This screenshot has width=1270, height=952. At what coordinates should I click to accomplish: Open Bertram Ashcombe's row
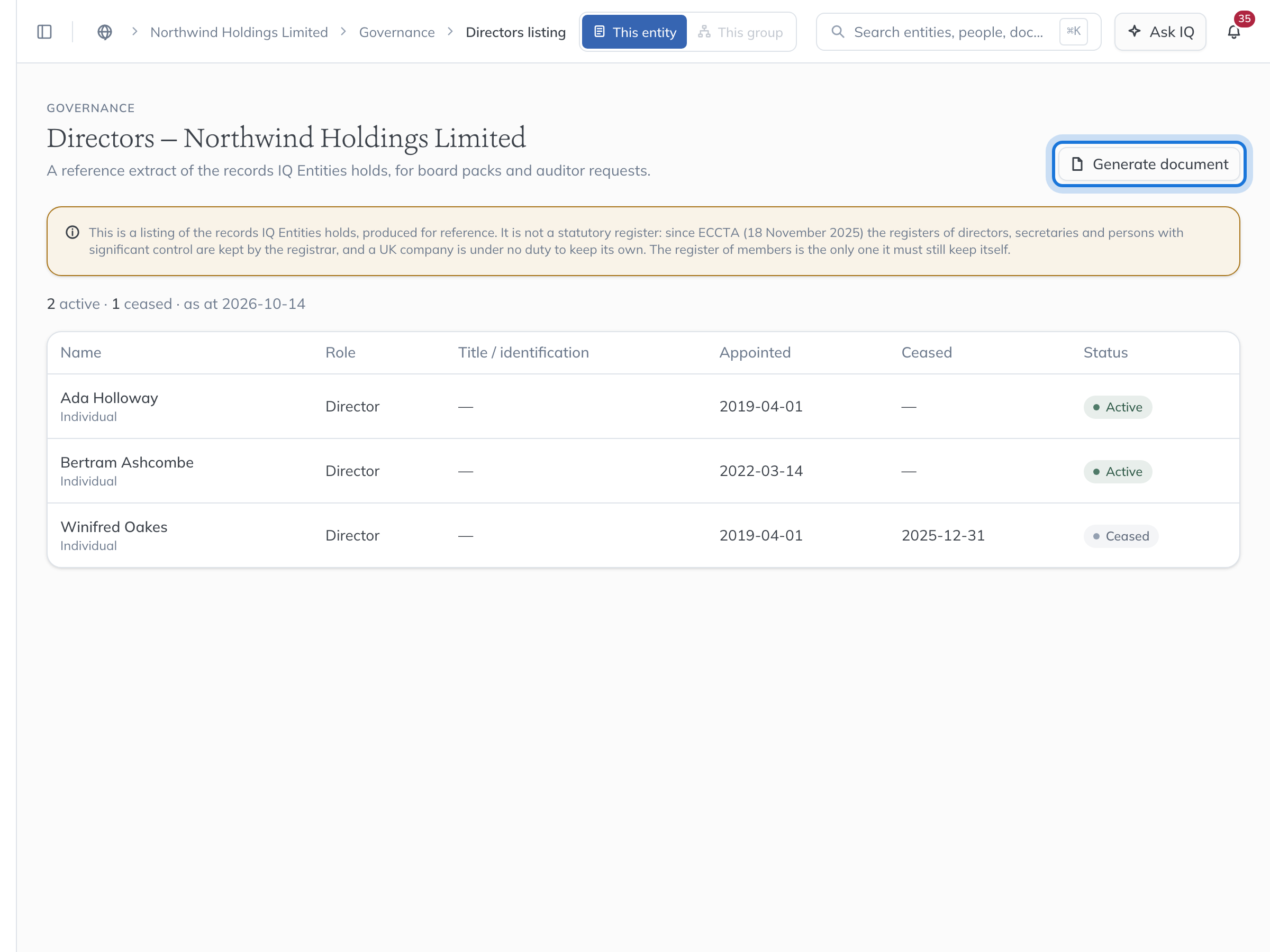[x=643, y=471]
